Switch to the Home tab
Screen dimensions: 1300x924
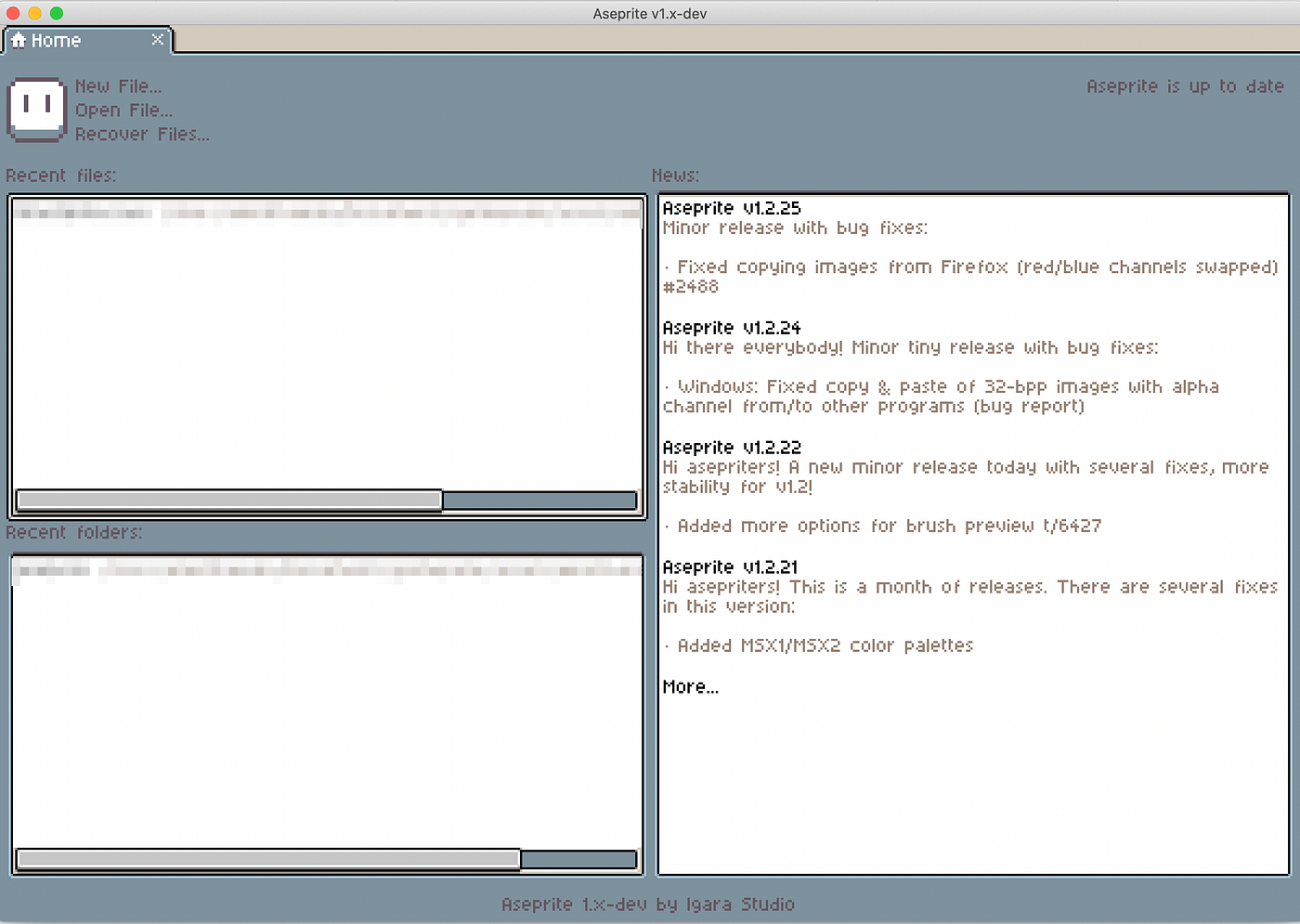point(56,40)
